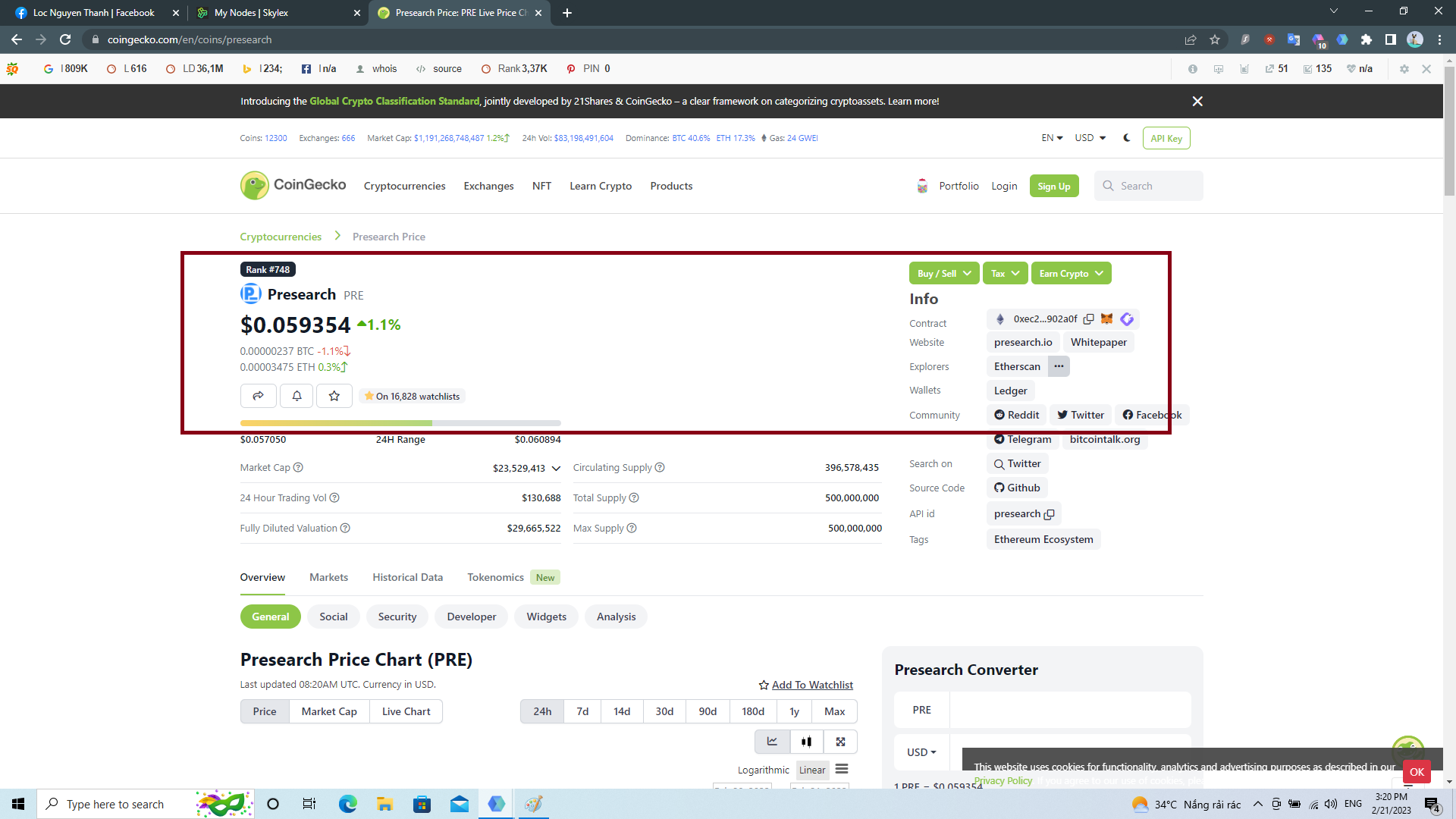Click the fullscreen chart icon
Viewport: 1456px width, 819px height.
click(840, 742)
